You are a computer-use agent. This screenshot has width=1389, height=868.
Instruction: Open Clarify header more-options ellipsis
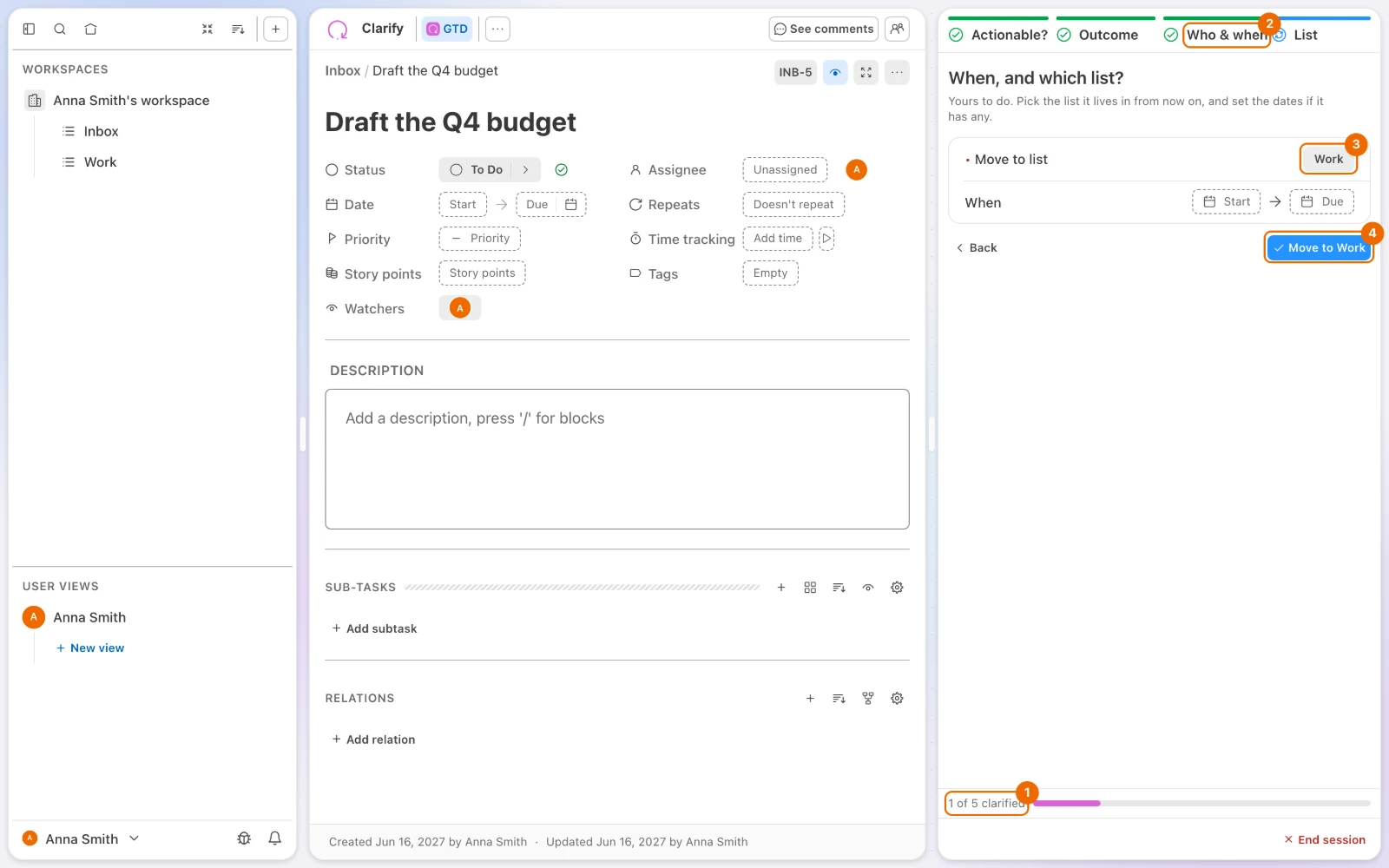pos(497,29)
